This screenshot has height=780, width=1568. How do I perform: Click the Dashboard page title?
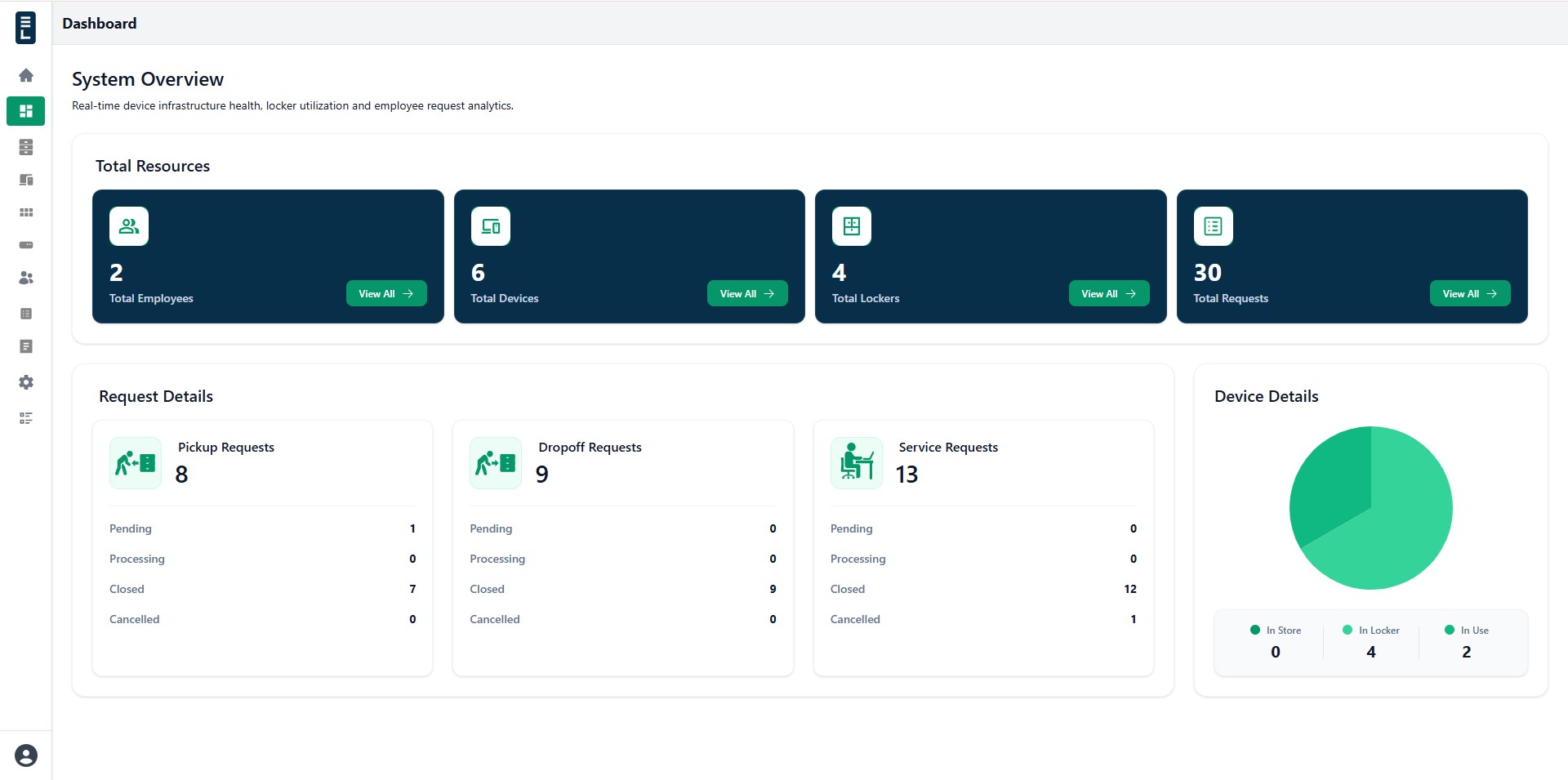[100, 23]
